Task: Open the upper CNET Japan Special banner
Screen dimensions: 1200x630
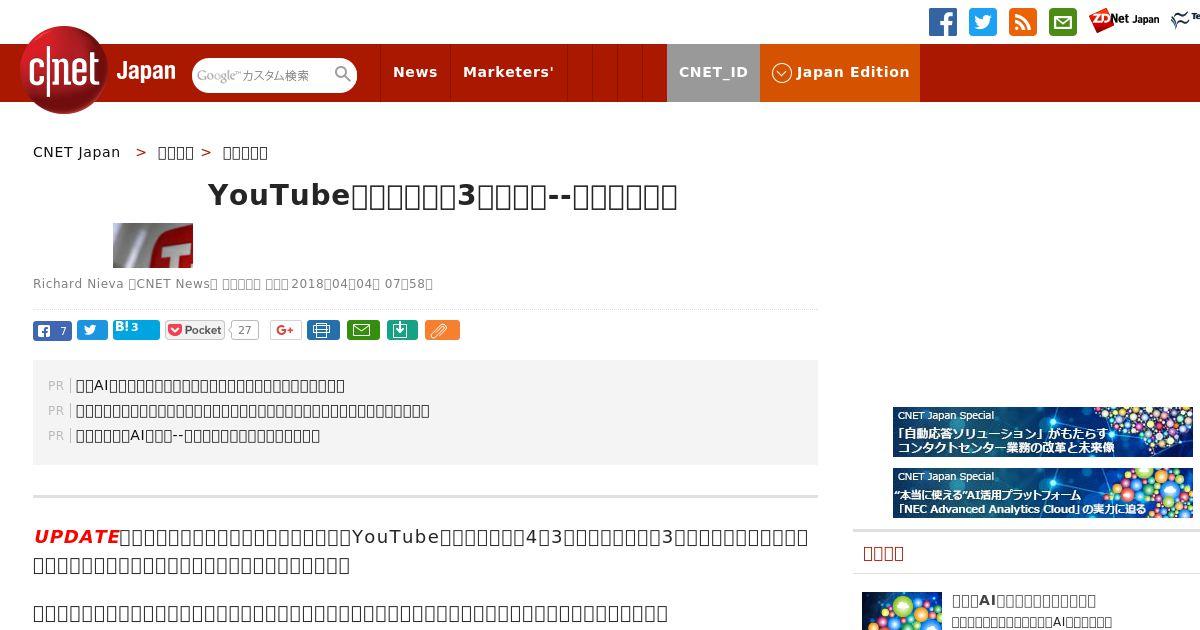Action: click(x=1043, y=432)
